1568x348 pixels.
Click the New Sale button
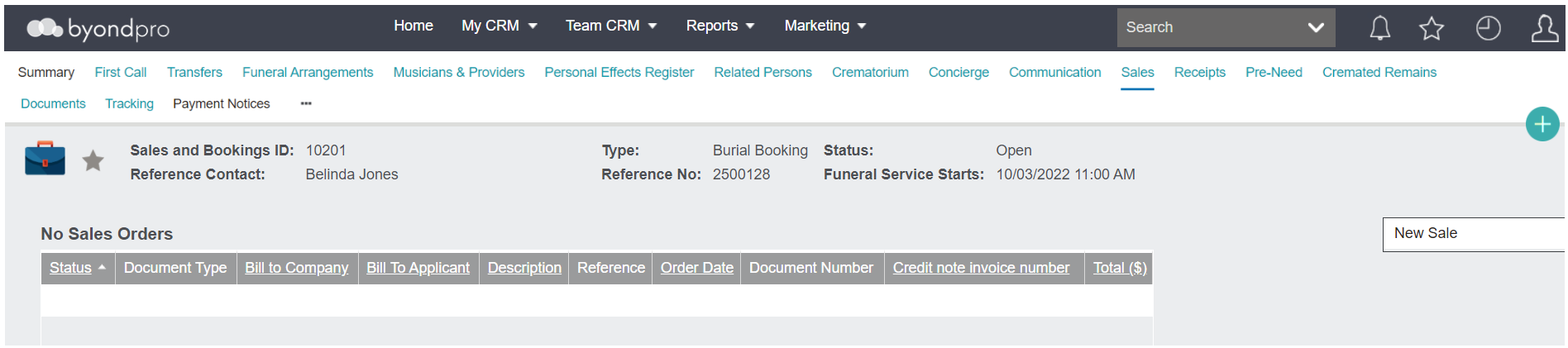pyautogui.click(x=1473, y=234)
